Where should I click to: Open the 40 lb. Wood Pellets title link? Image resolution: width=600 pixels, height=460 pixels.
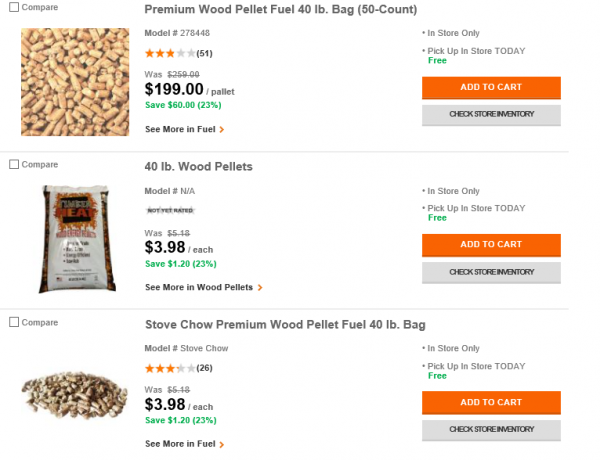[199, 167]
